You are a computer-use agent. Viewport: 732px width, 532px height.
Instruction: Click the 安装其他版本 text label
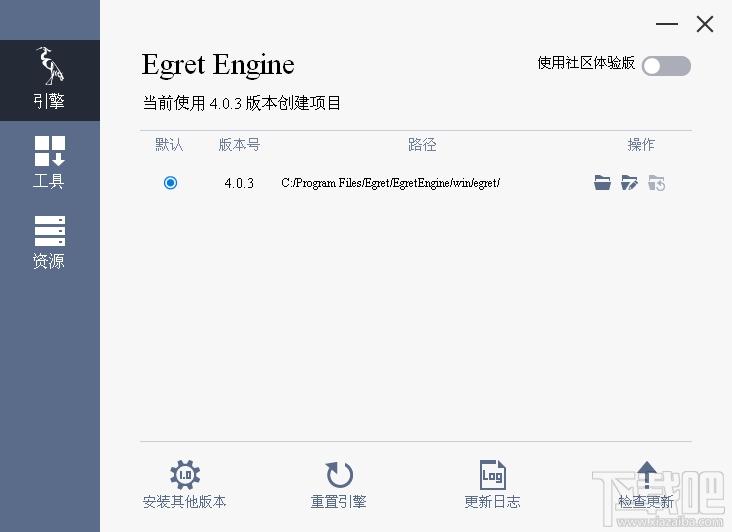[184, 502]
